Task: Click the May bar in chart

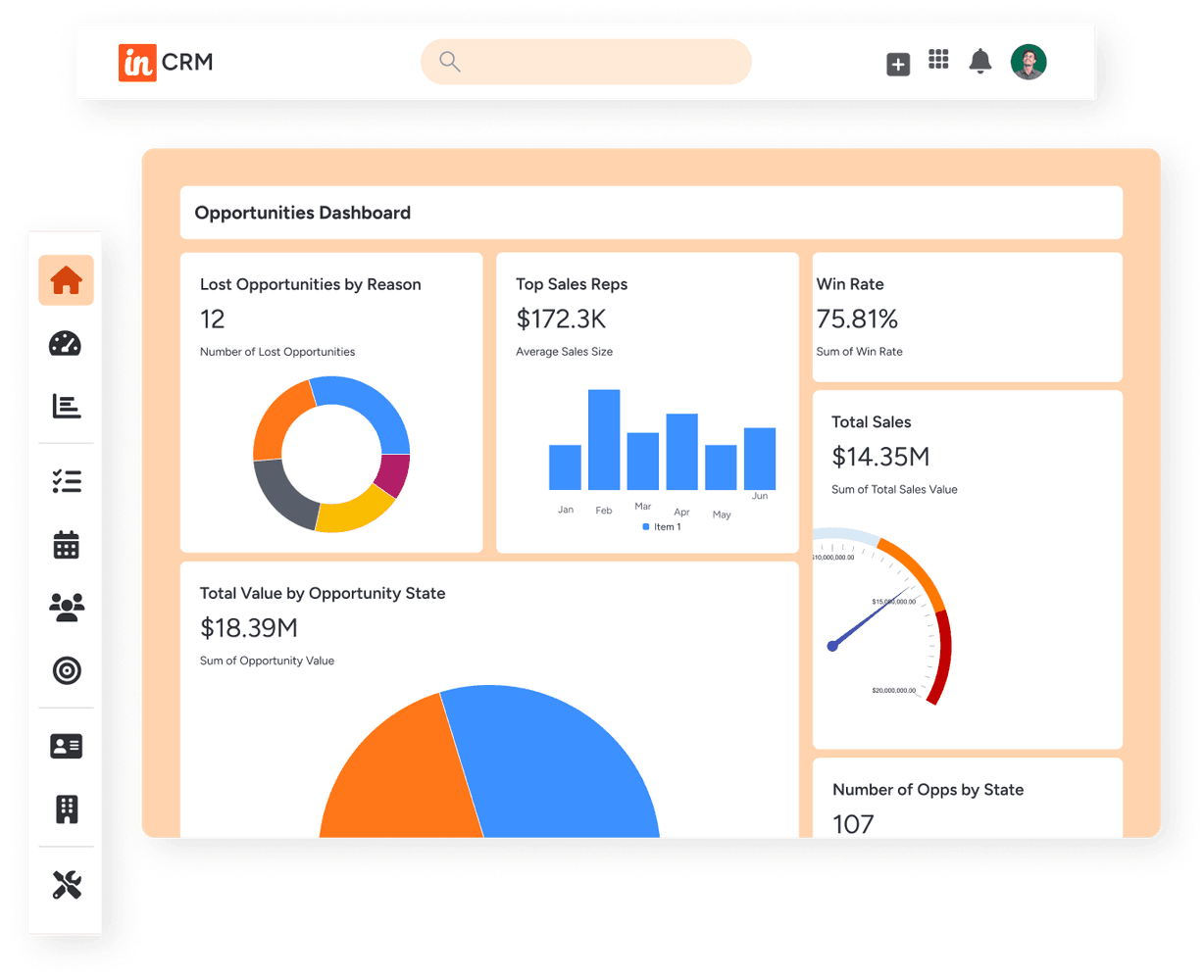Action: click(x=721, y=467)
